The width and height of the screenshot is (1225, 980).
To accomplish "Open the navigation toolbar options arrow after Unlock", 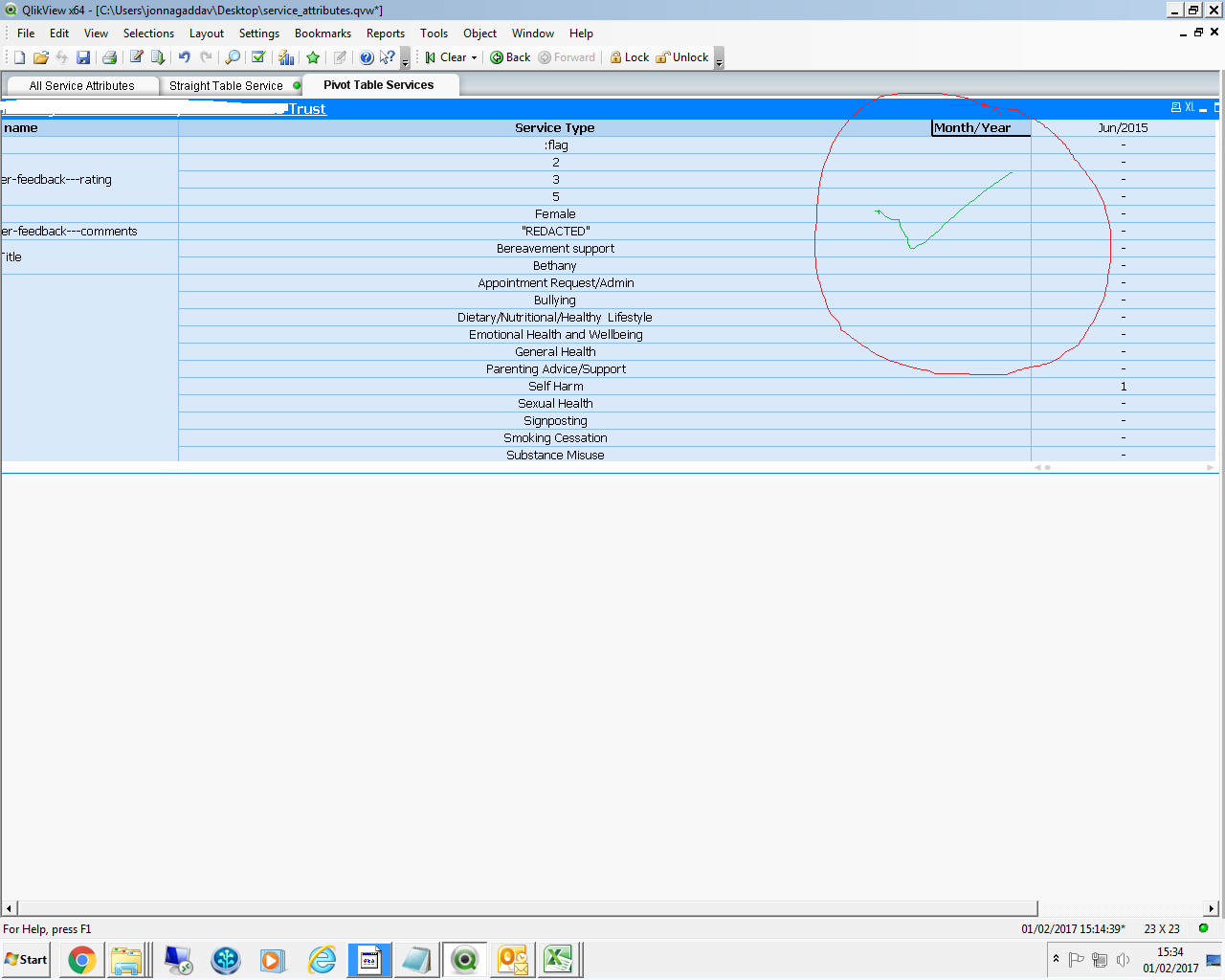I will click(719, 59).
